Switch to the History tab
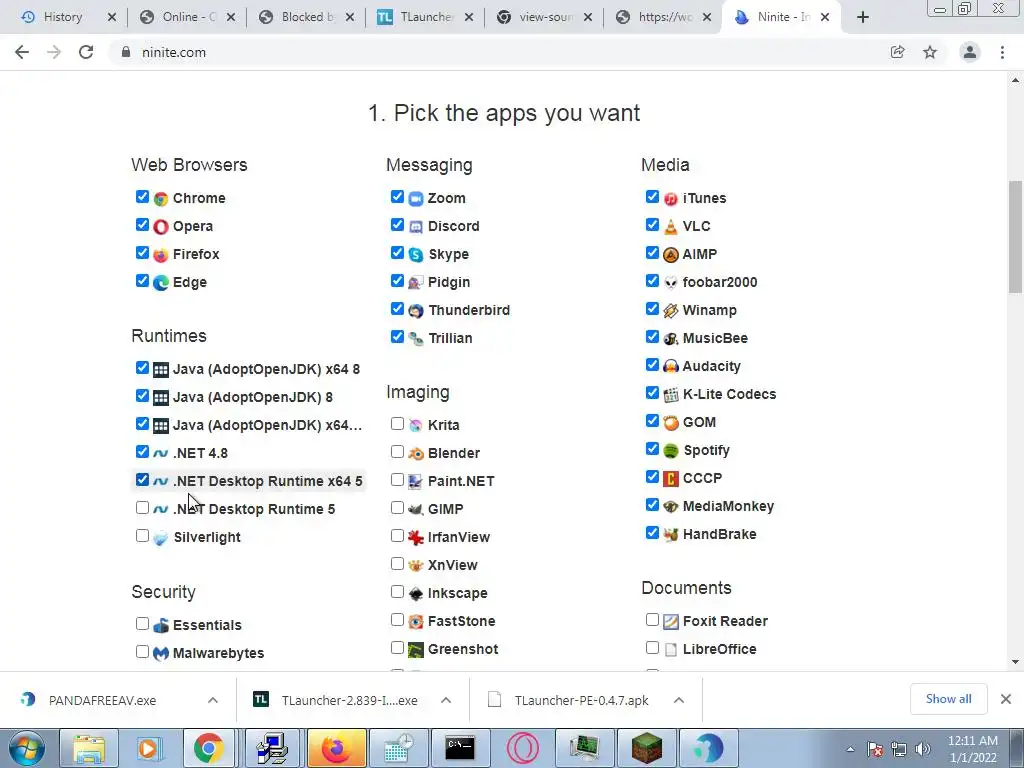Image resolution: width=1024 pixels, height=768 pixels. pos(63,17)
